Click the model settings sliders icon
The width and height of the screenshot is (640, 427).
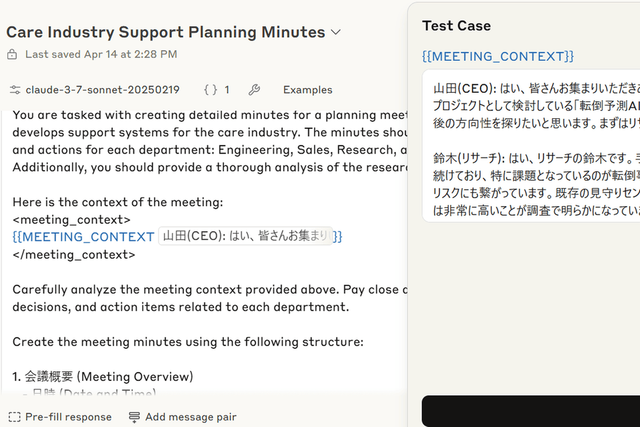tap(14, 90)
